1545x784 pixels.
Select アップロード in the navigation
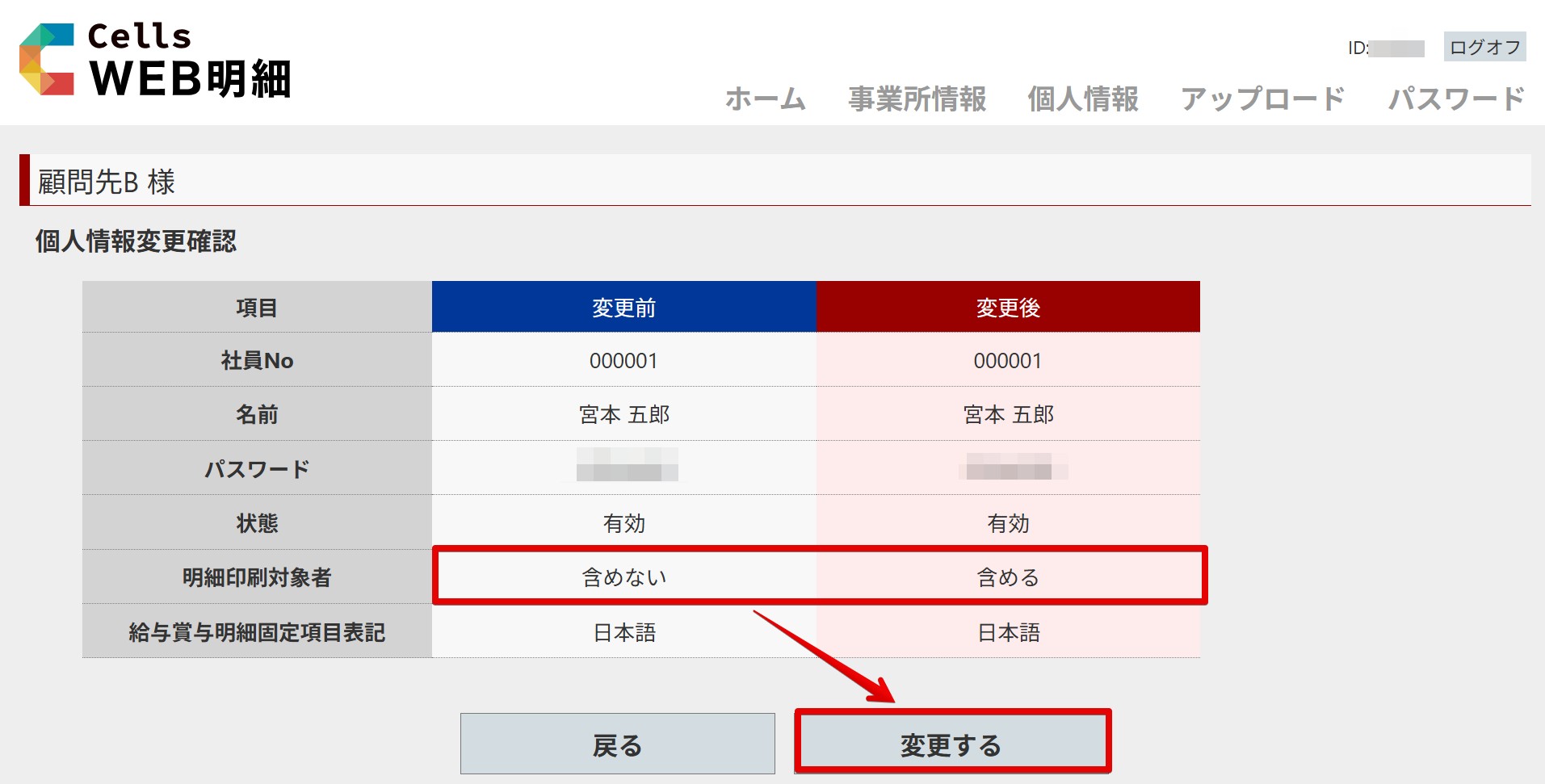[1262, 99]
